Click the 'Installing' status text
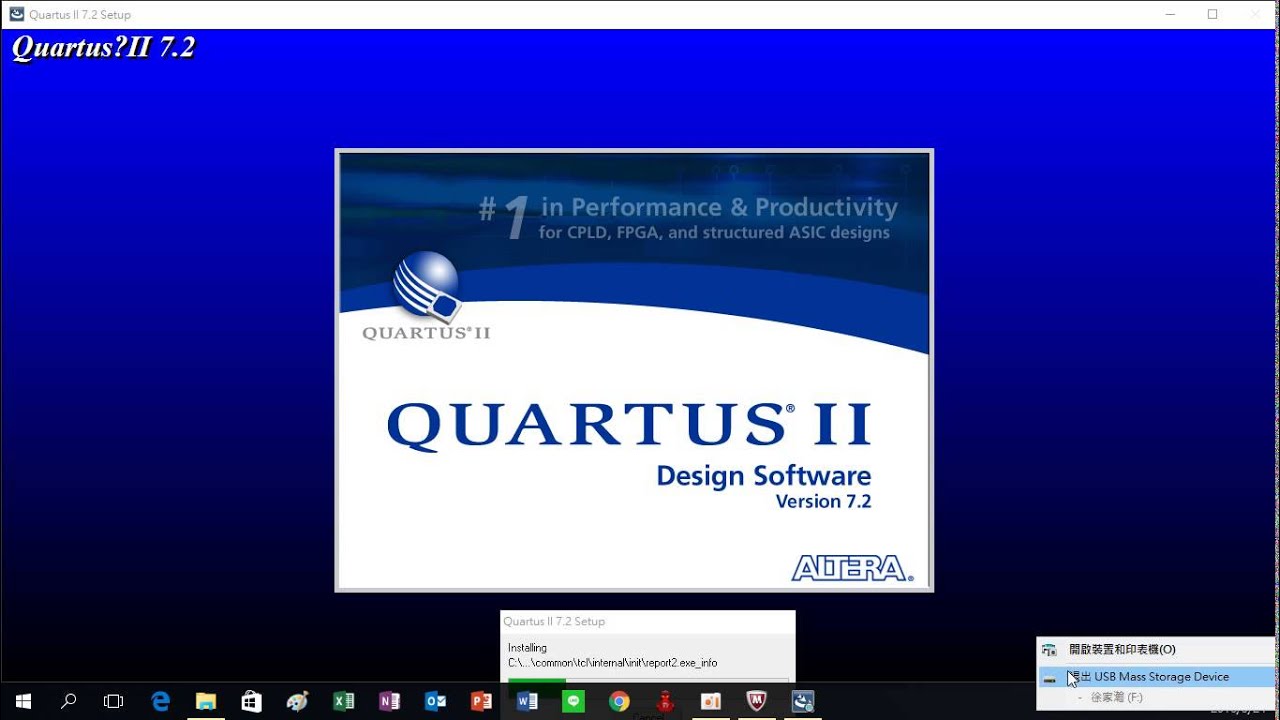Viewport: 1280px width, 720px height. click(x=527, y=648)
